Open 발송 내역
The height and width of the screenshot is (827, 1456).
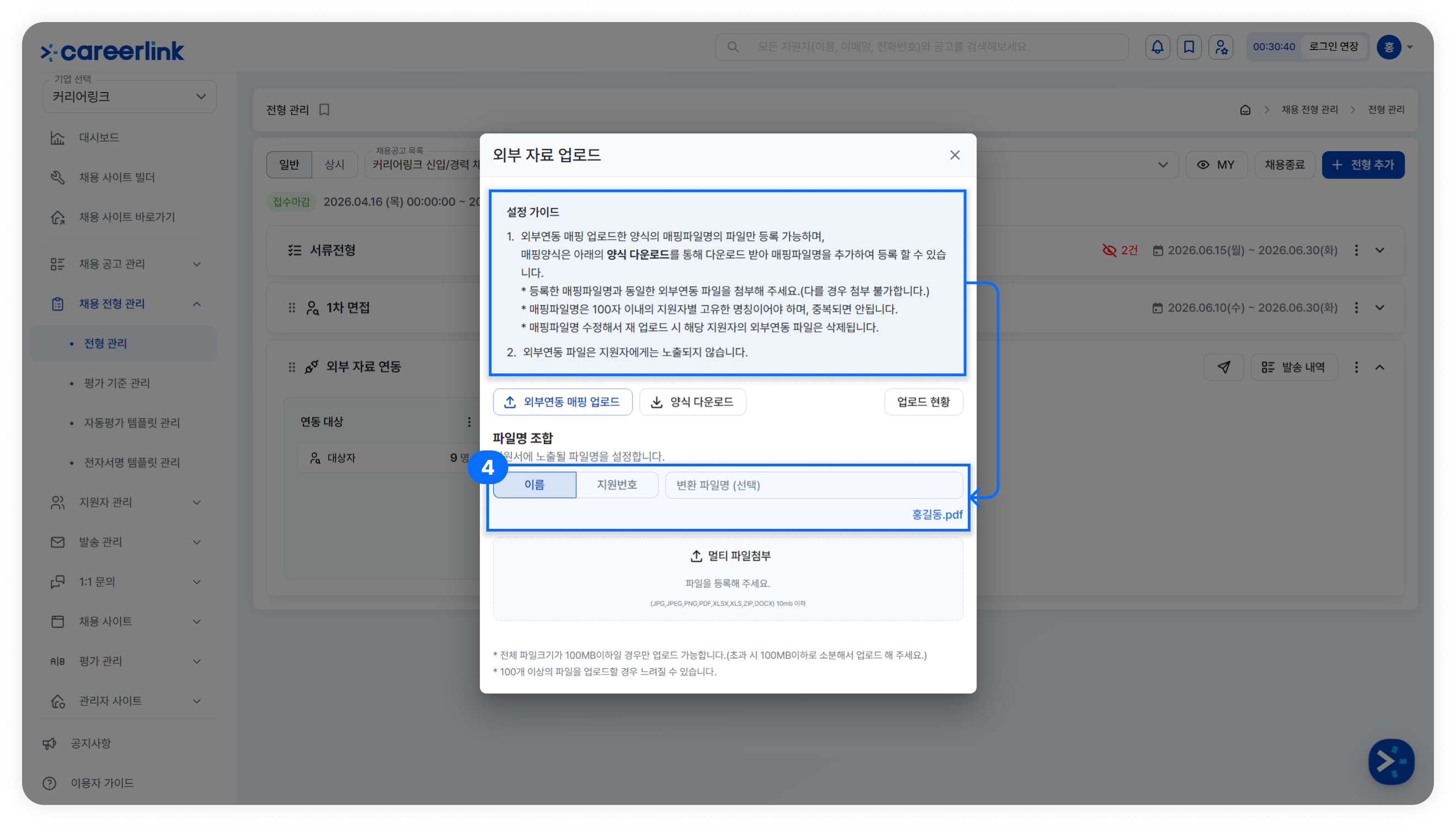pos(1293,368)
